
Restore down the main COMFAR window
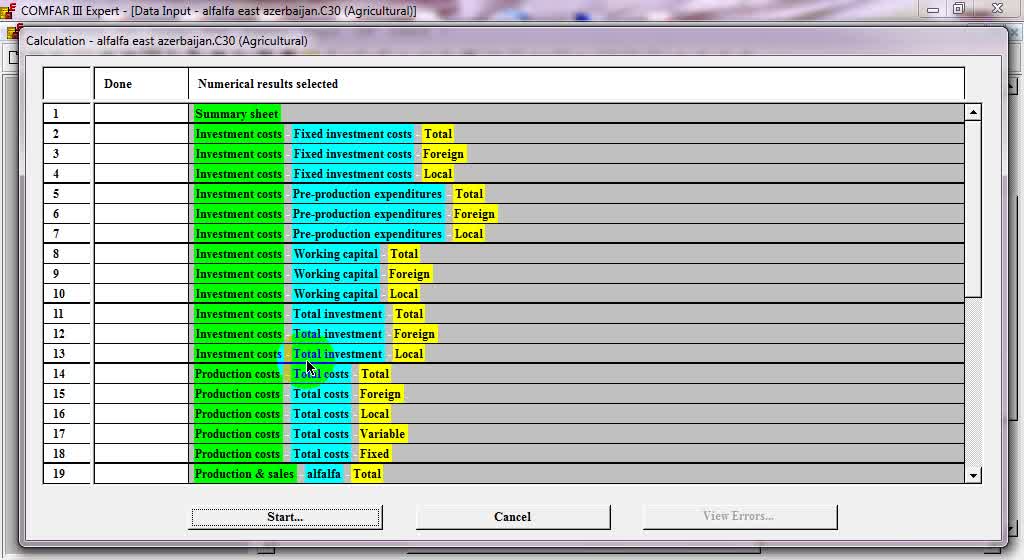(x=958, y=9)
